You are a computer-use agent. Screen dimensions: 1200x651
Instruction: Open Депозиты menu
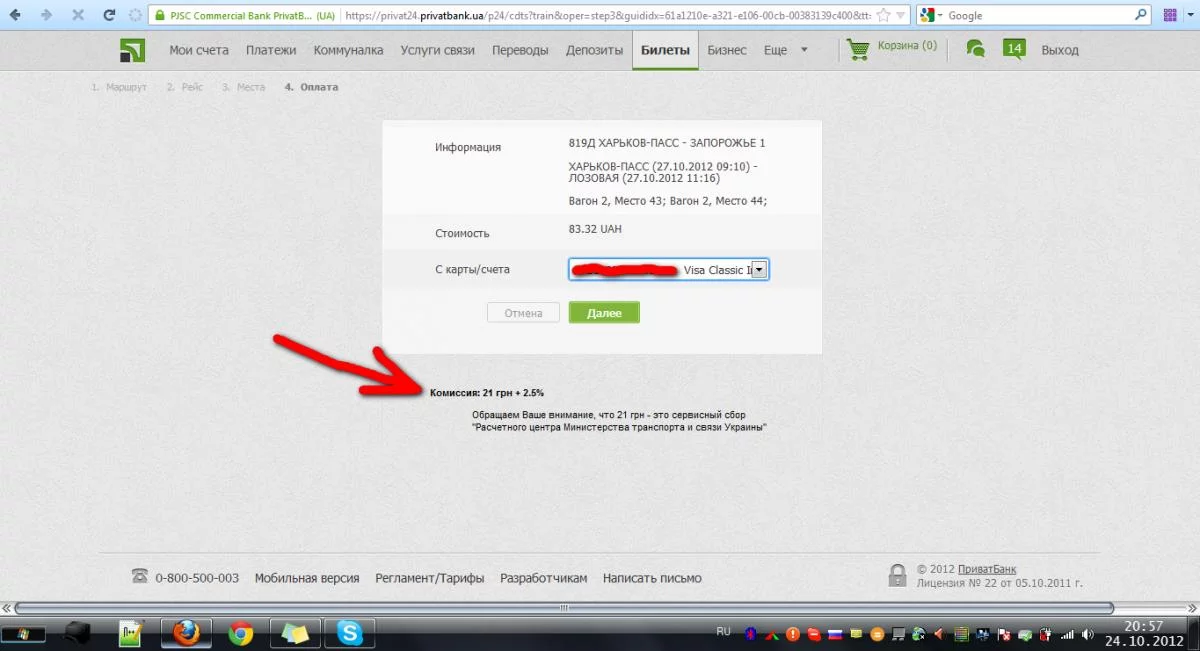tap(594, 50)
